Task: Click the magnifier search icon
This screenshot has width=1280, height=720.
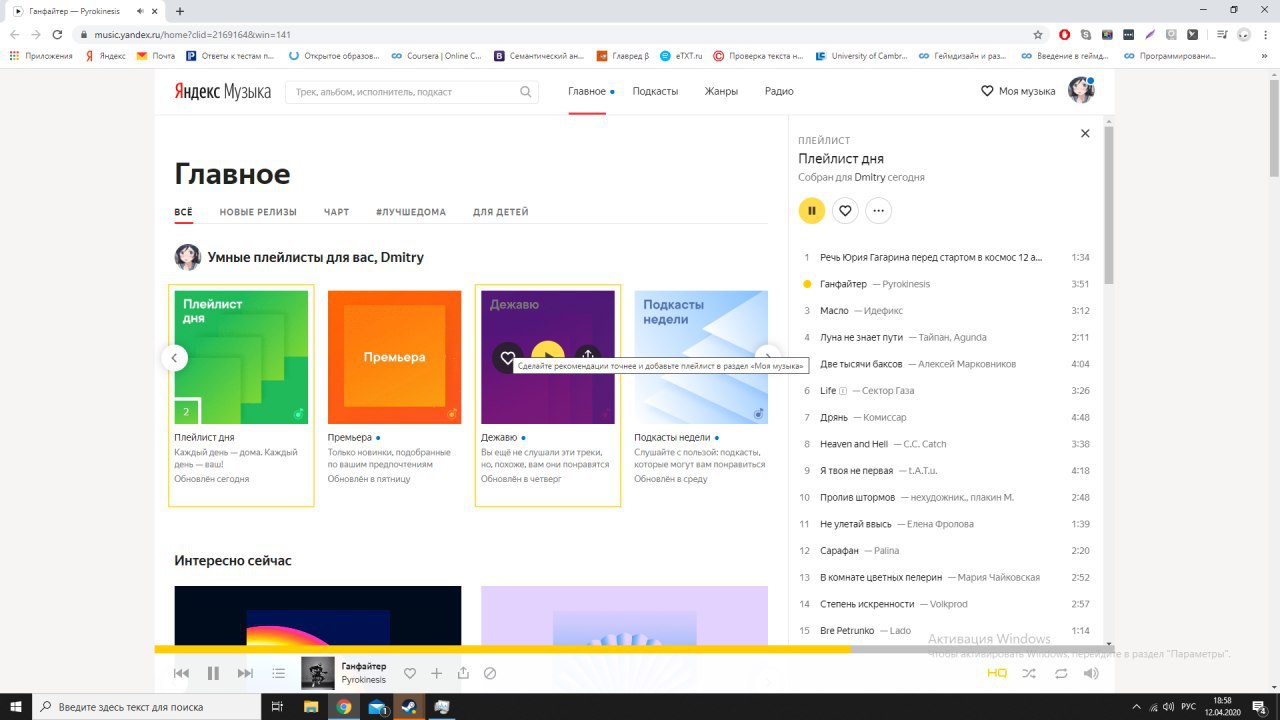Action: [526, 92]
